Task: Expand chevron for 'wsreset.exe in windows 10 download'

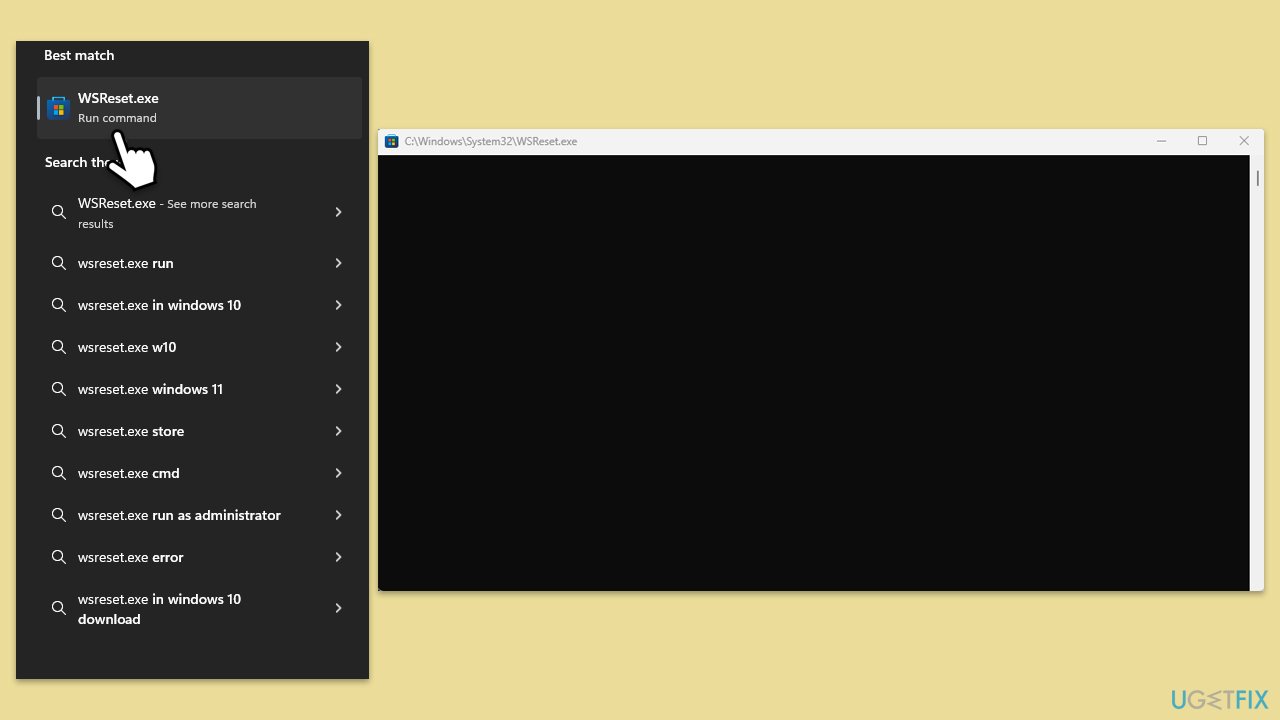Action: 338,608
